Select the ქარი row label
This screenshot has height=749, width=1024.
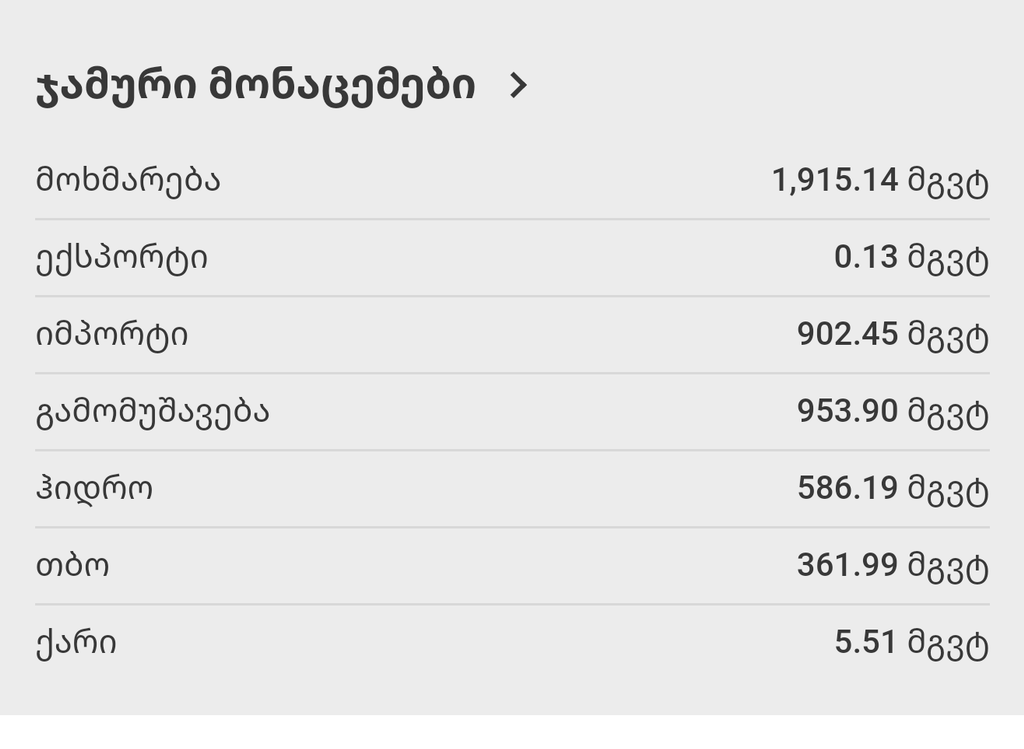(x=76, y=643)
